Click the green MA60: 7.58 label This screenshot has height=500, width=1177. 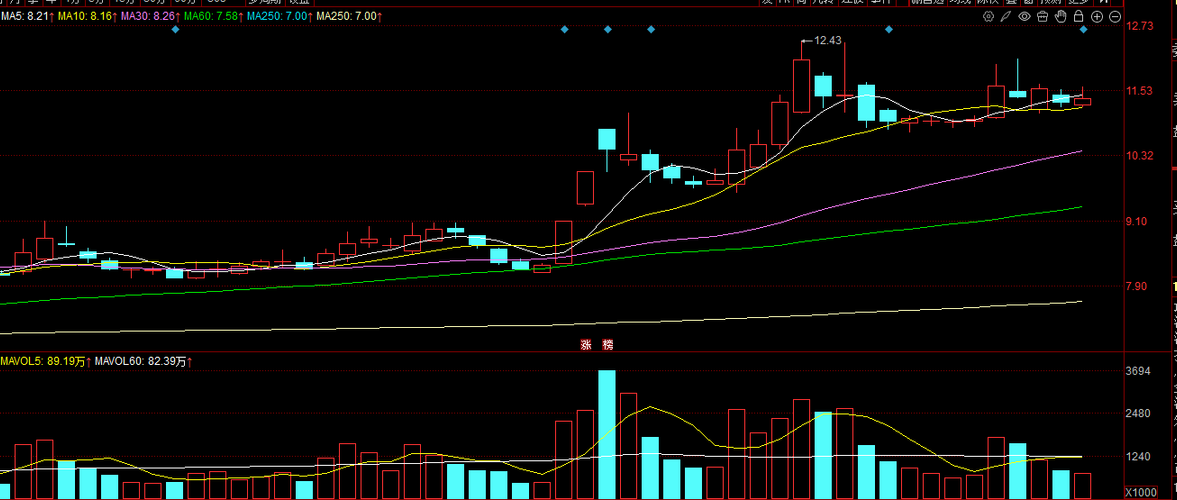212,16
